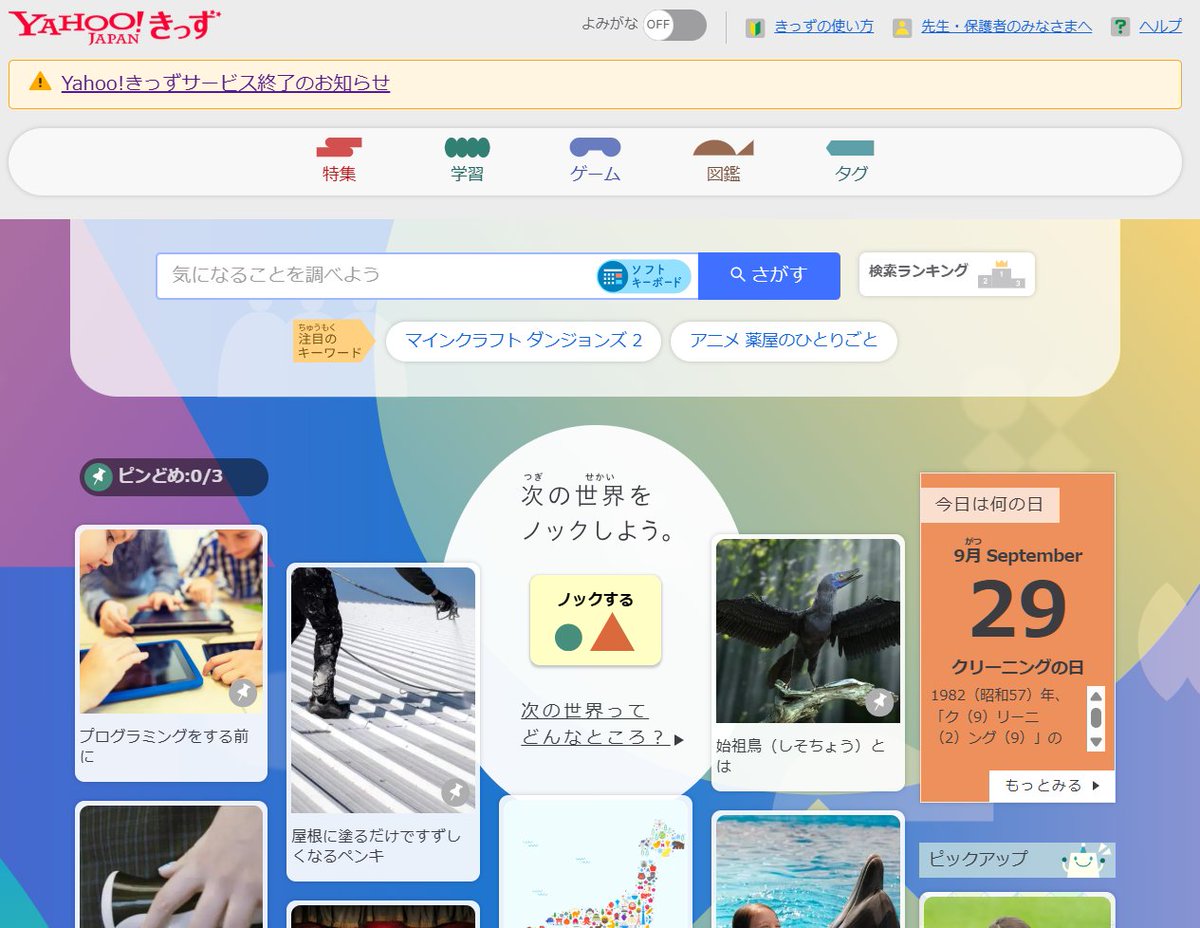The height and width of the screenshot is (928, 1200).
Task: Pin the 始祖鳥 card
Action: [x=879, y=703]
